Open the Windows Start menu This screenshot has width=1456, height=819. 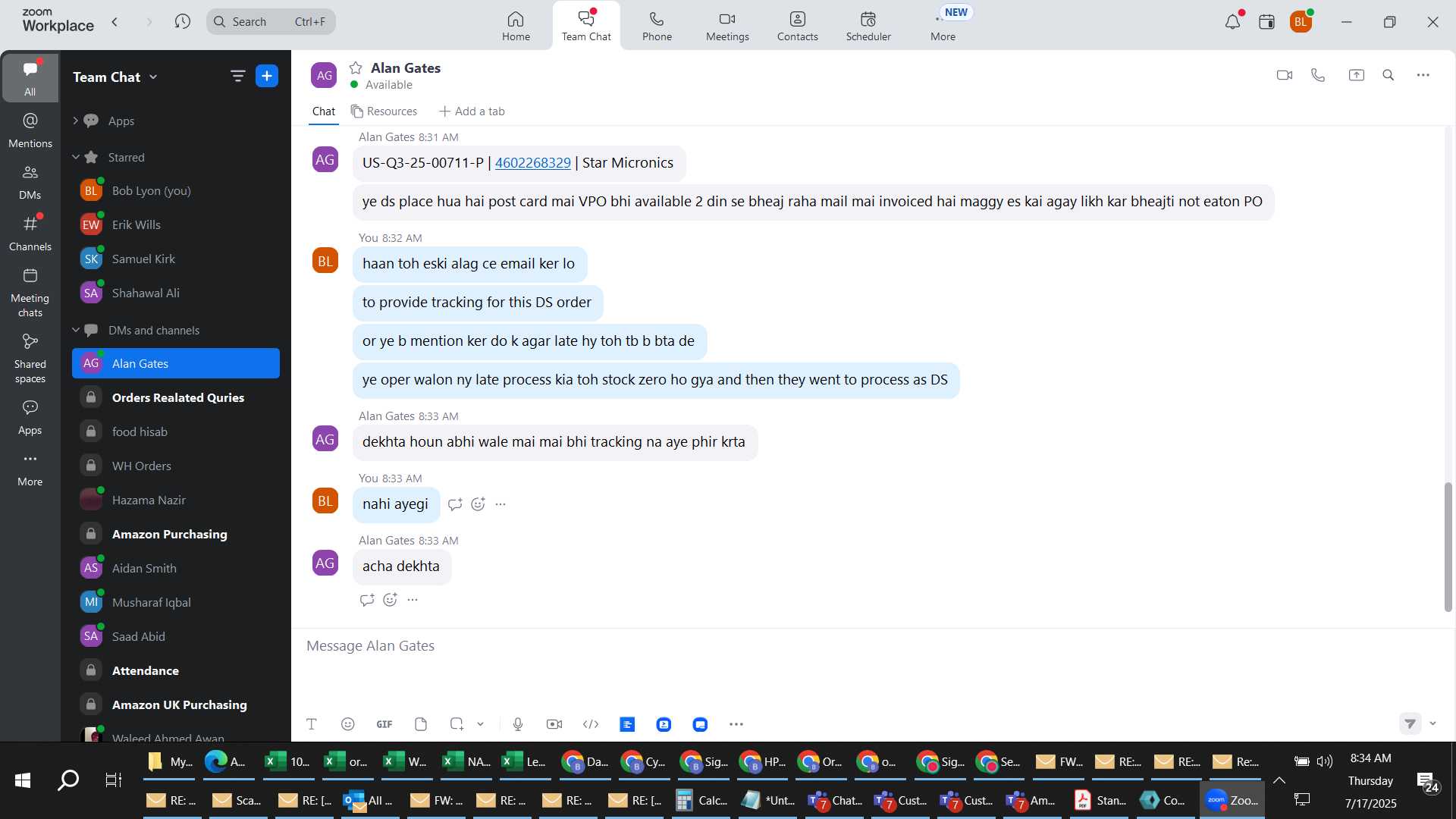pyautogui.click(x=23, y=780)
